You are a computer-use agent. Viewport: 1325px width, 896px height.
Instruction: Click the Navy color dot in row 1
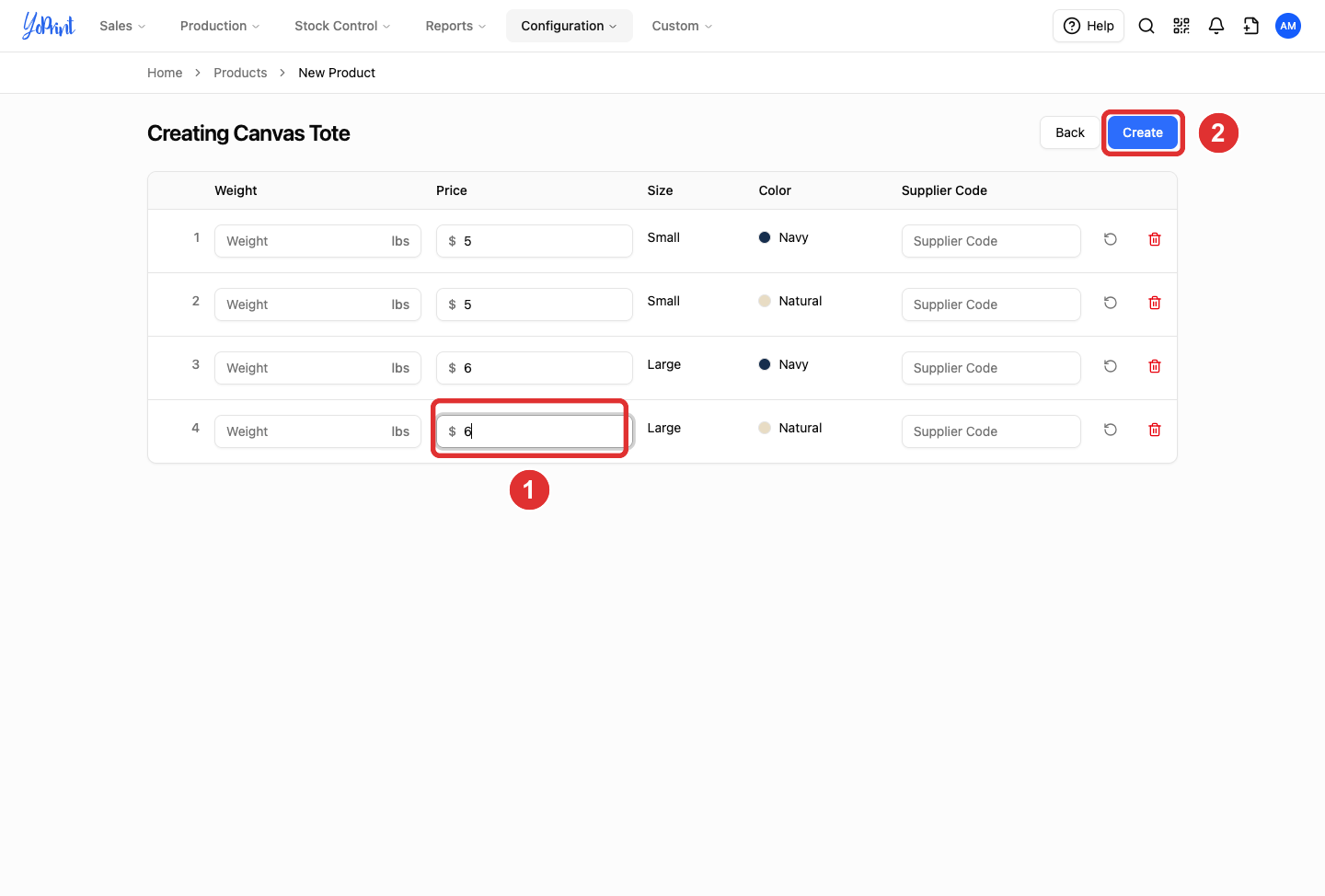[x=765, y=237]
